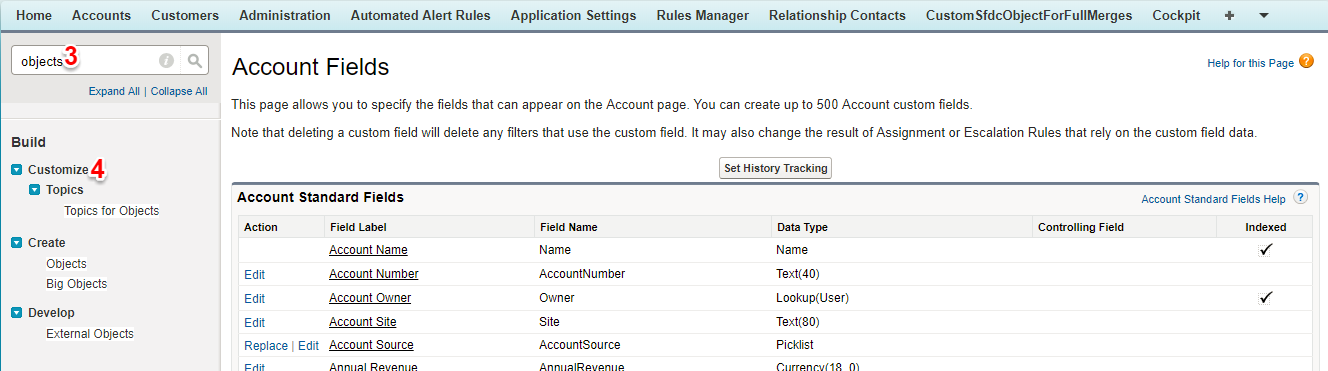Click the Expand All link
The height and width of the screenshot is (371, 1328).
coord(114,91)
